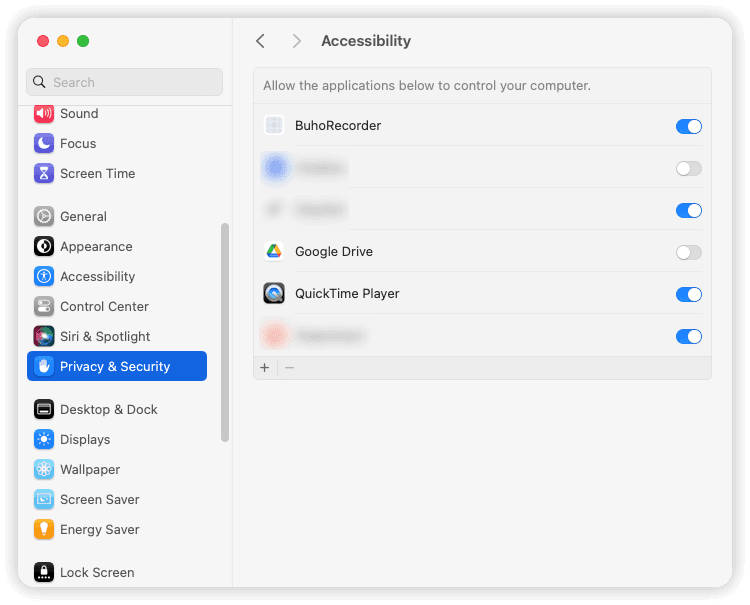Disable BuhoRecorder accessibility access
Viewport: 750px width, 605px height.
pos(689,126)
